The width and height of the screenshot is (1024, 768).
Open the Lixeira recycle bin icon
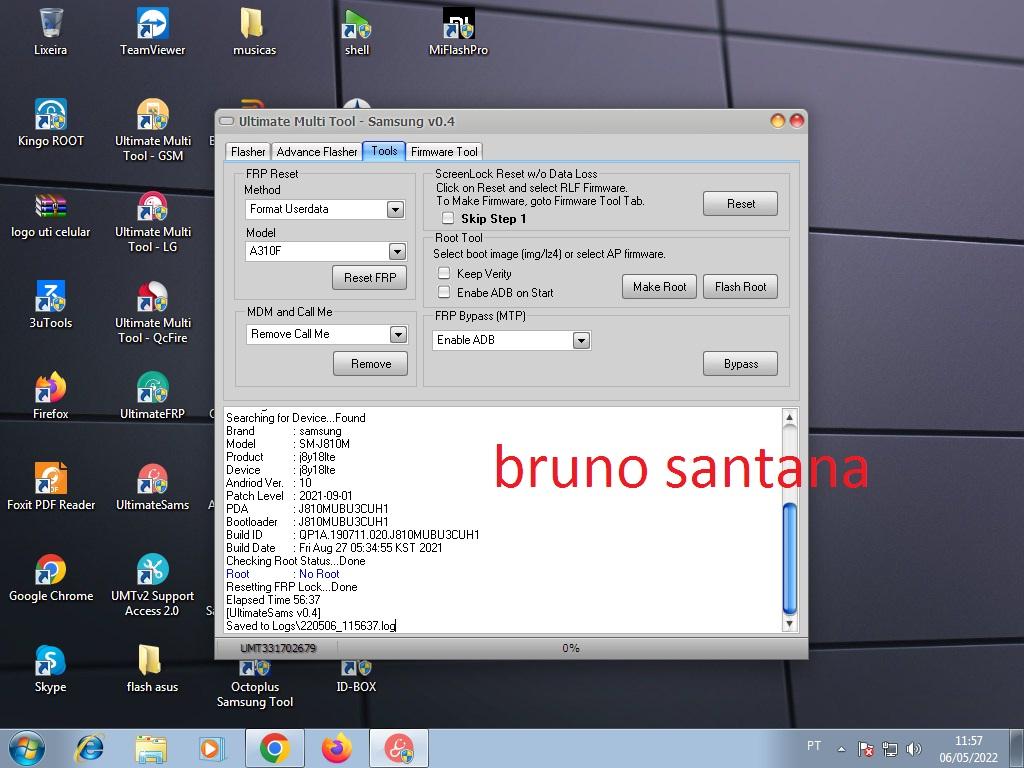click(x=50, y=31)
